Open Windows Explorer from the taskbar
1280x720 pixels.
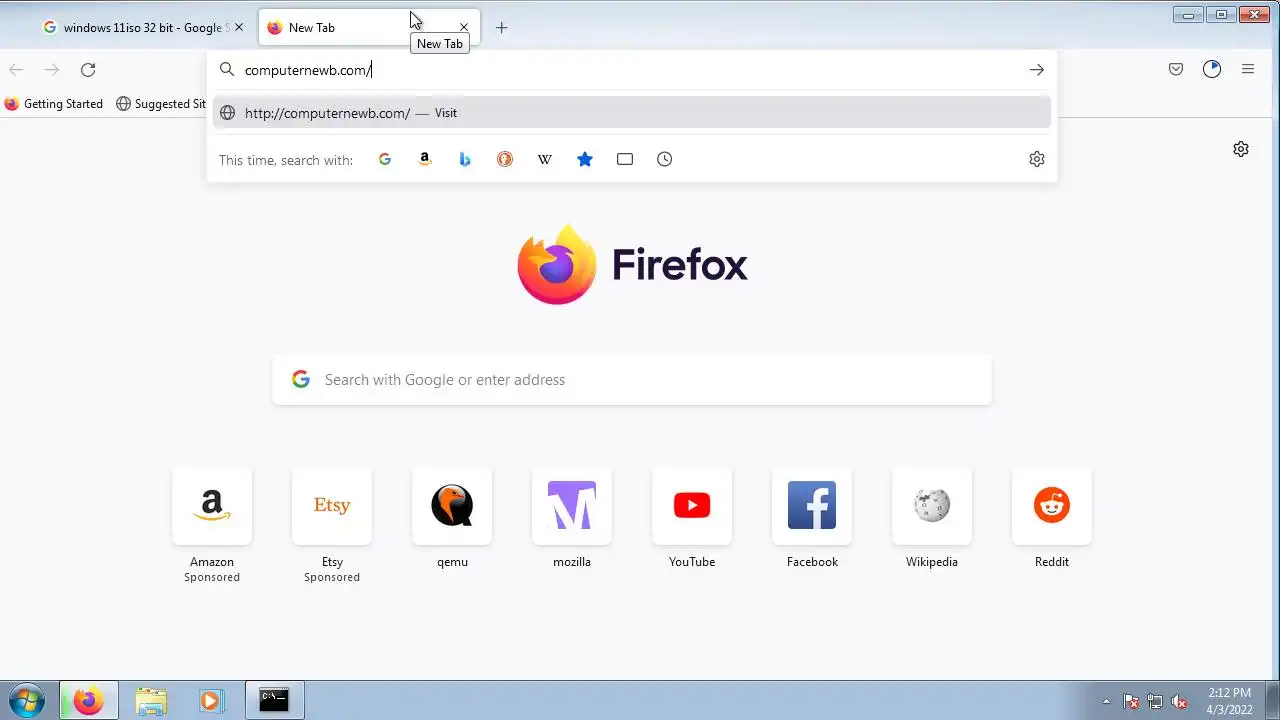pyautogui.click(x=151, y=700)
